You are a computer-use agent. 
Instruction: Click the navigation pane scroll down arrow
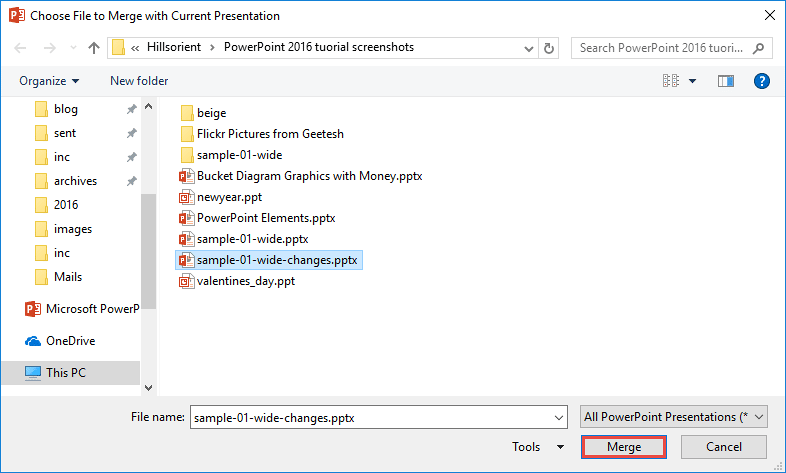pos(148,387)
